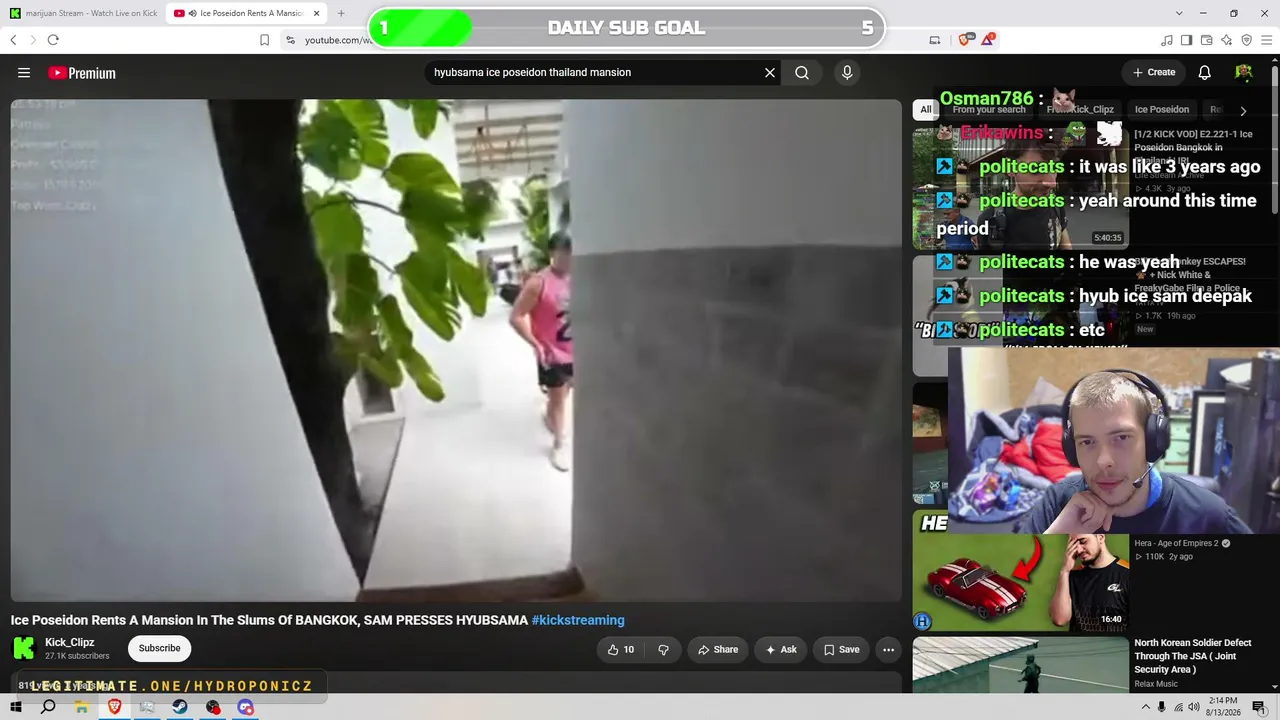Open Brave Rewards triangle icon

pos(988,40)
